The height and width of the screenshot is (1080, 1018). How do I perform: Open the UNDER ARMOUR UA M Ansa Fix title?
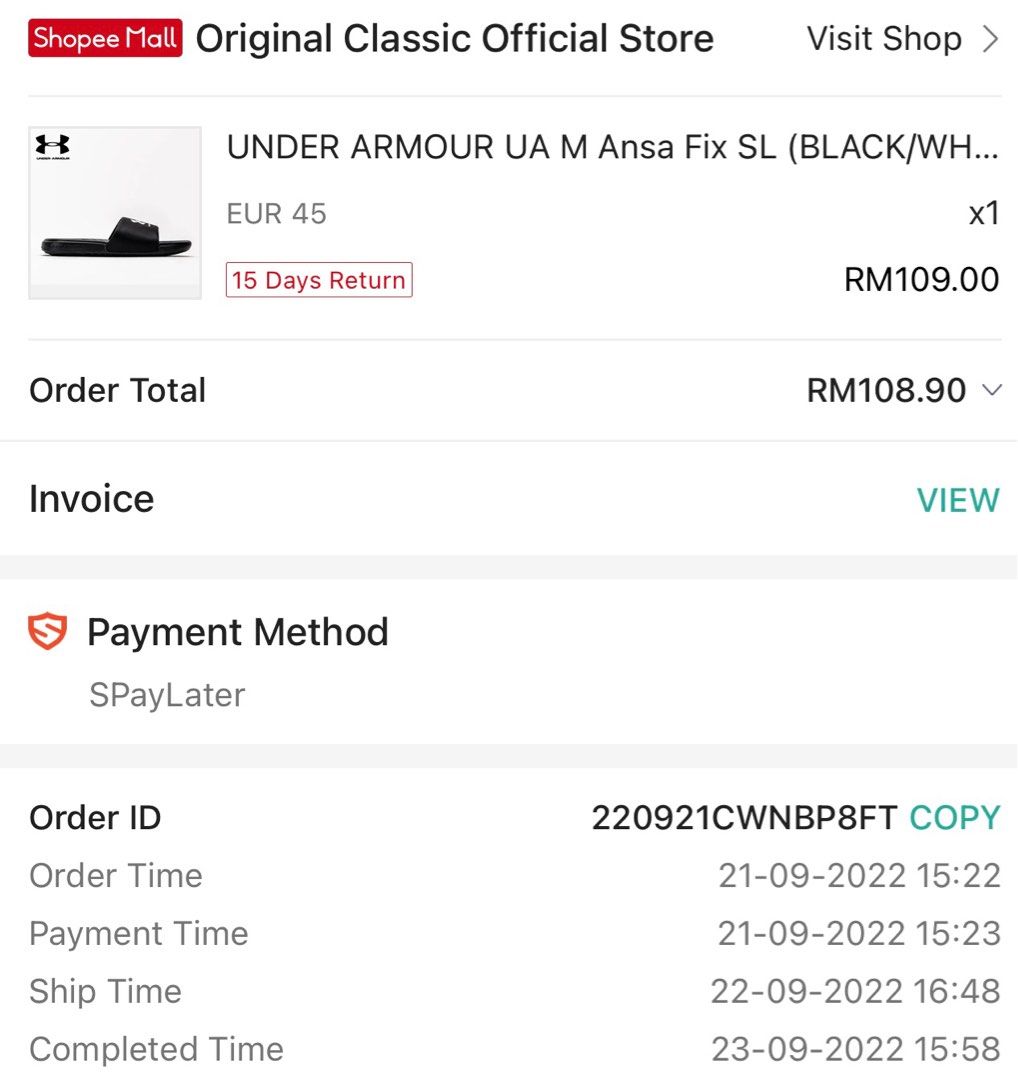tap(612, 147)
